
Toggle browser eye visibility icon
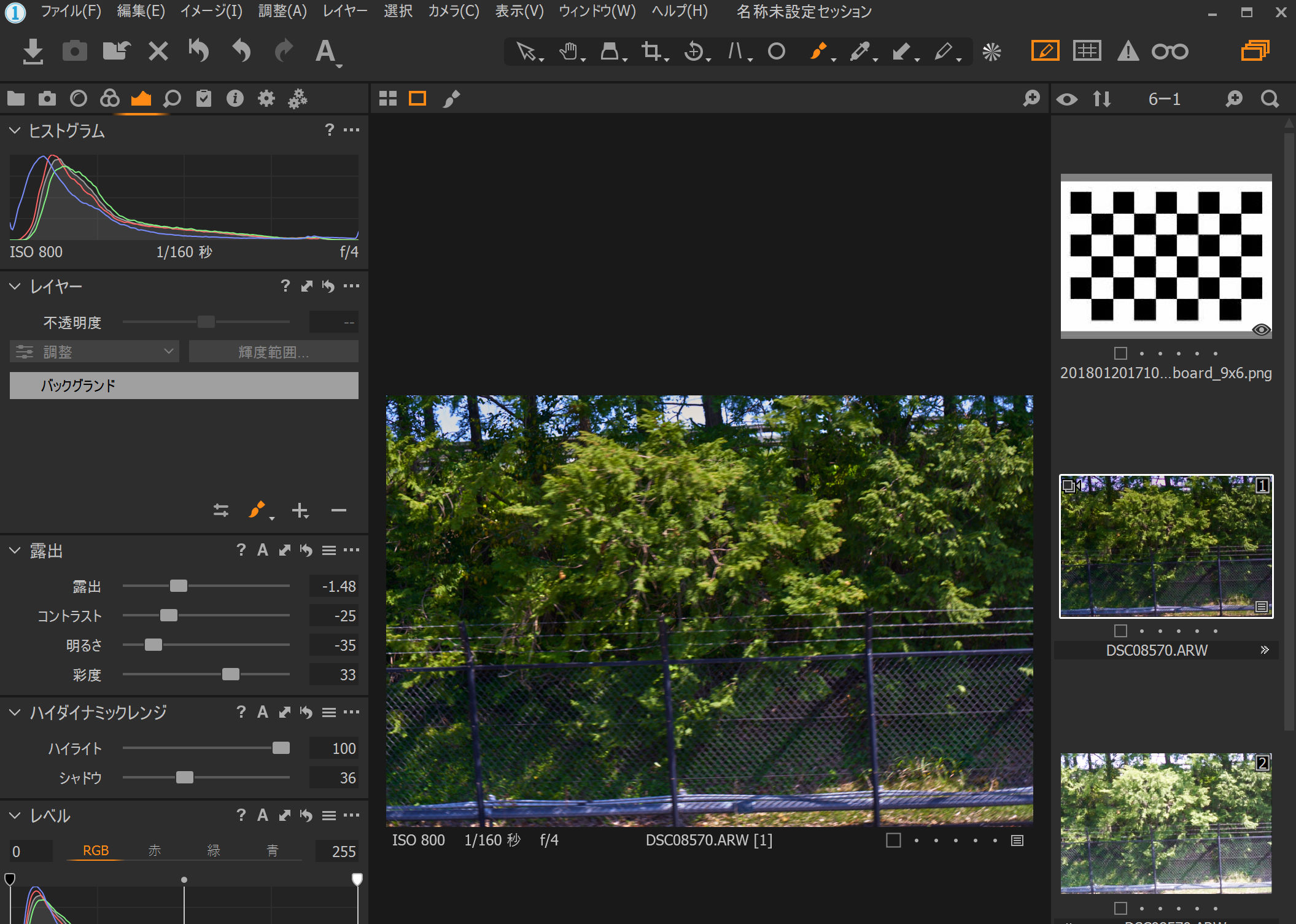point(1067,99)
